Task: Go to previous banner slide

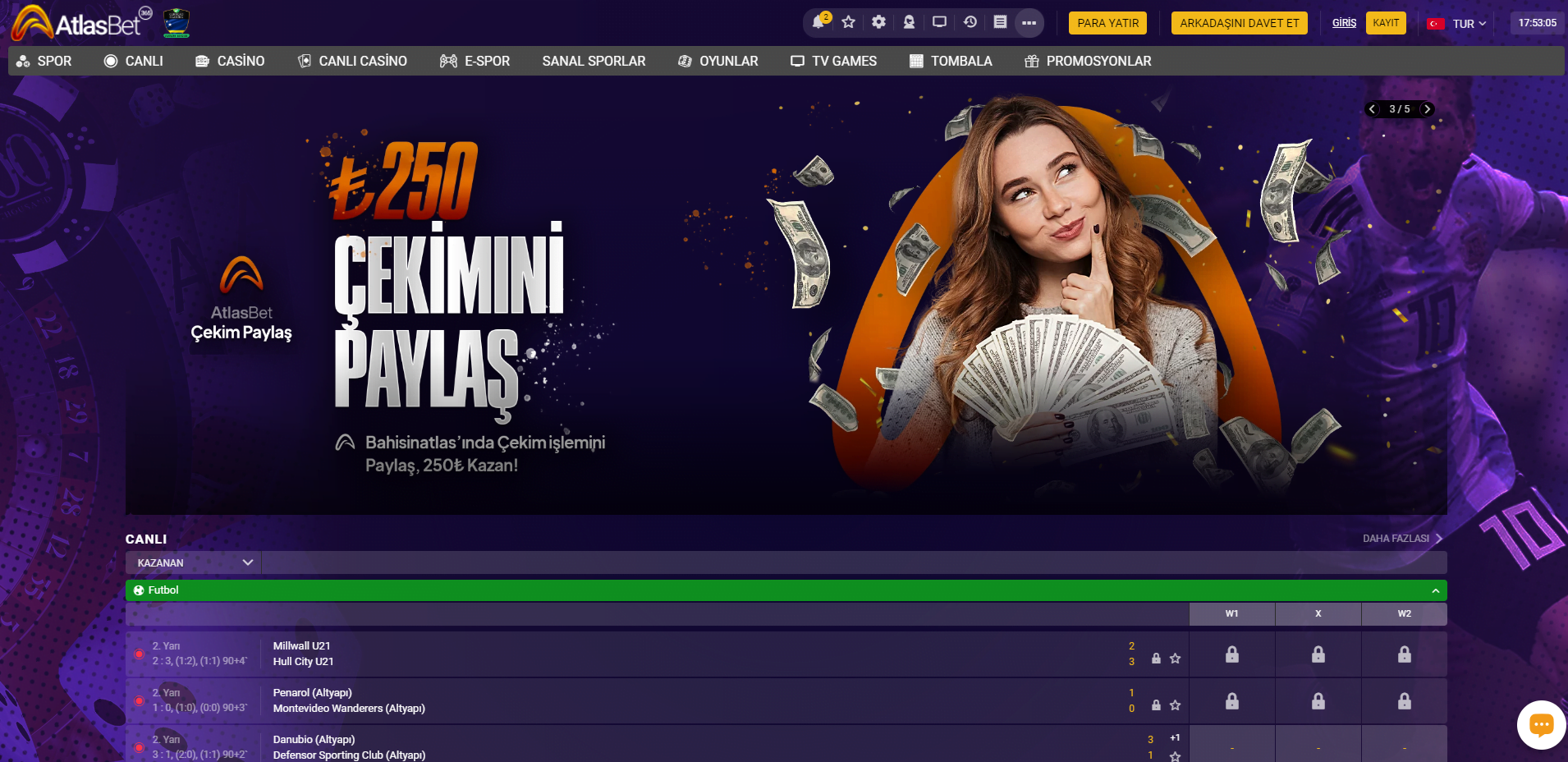Action: (x=1372, y=109)
